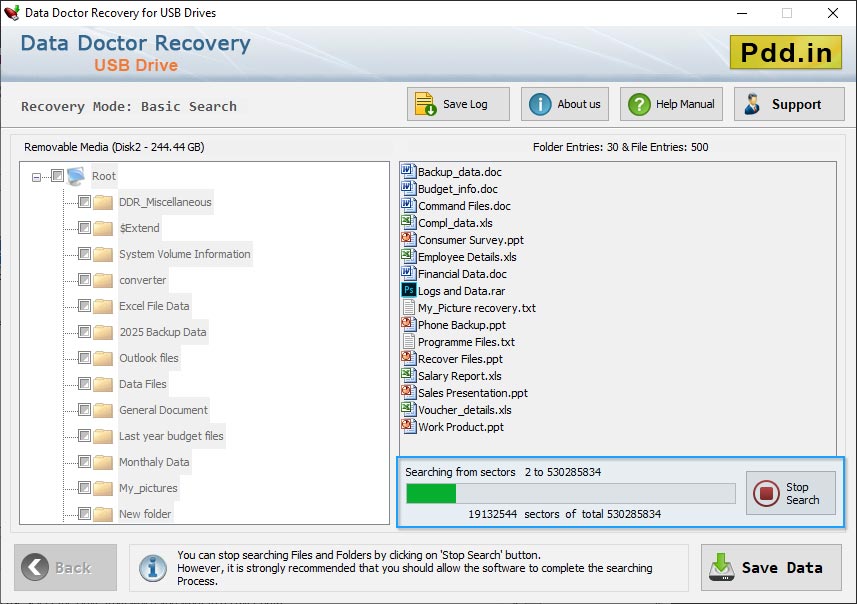The image size is (857, 604).
Task: Click the Excel icon for Compl_data.xls
Action: click(408, 222)
